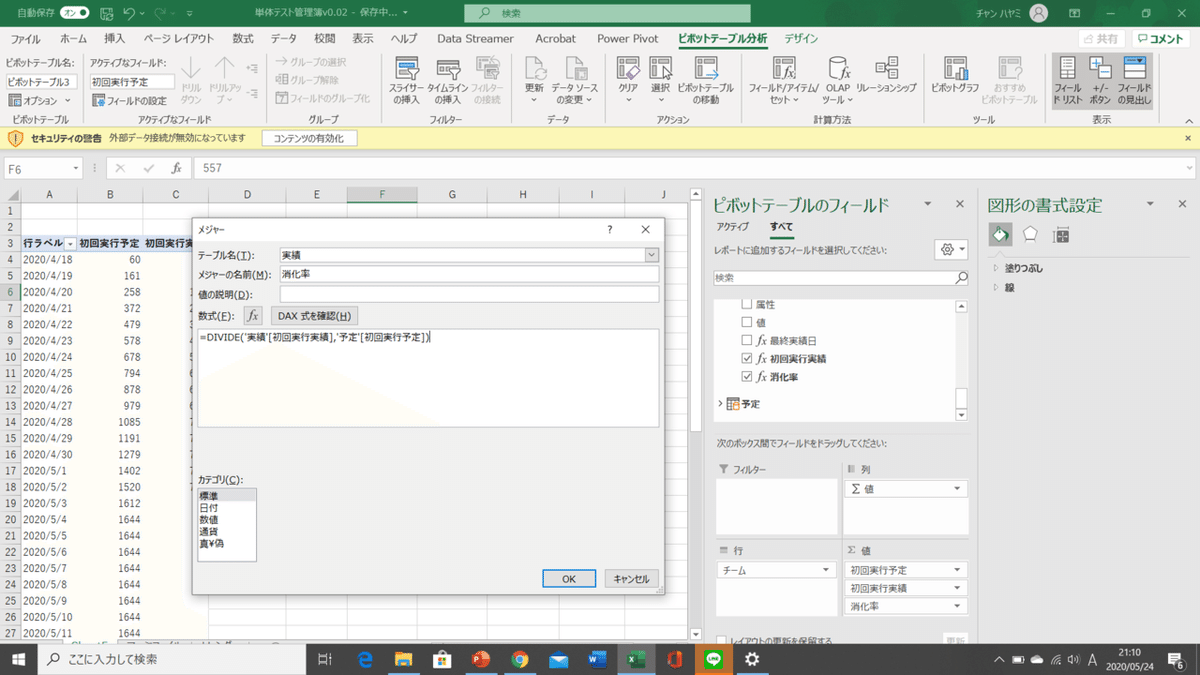Click コンテンツの有効化 button
1200x675 pixels.
click(x=308, y=138)
